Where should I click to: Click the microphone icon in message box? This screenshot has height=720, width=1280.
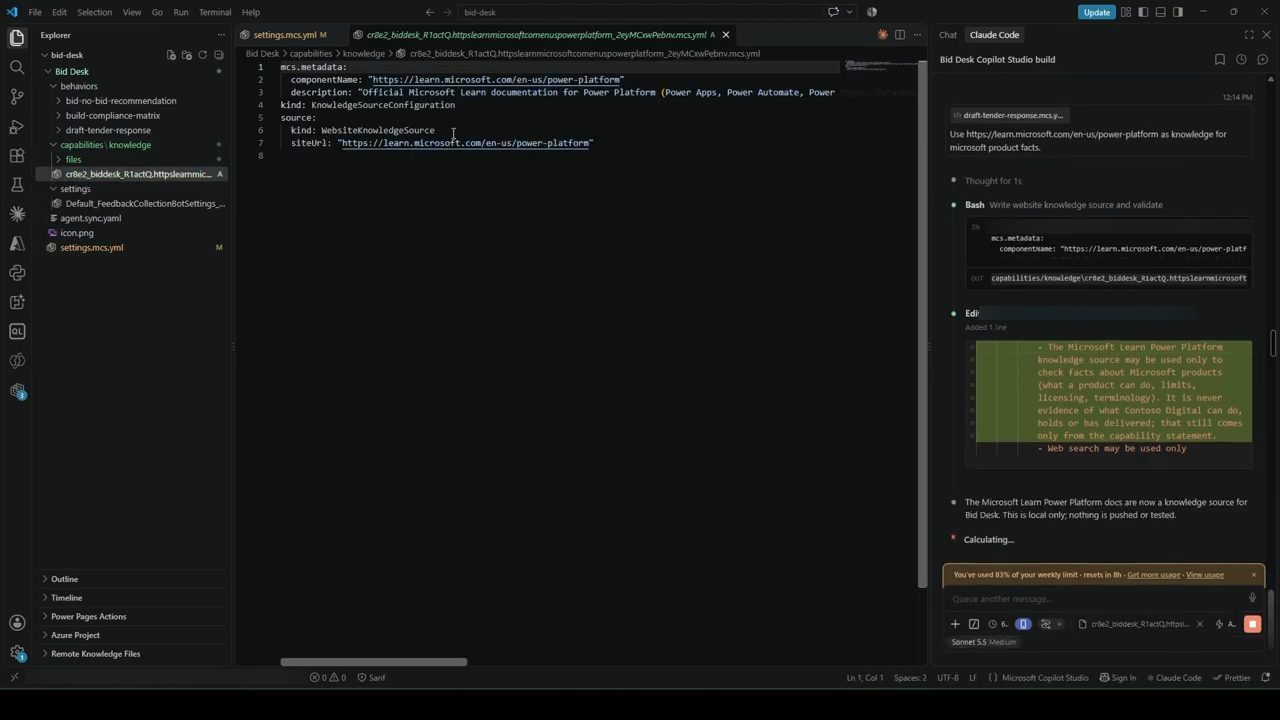[x=1252, y=599]
